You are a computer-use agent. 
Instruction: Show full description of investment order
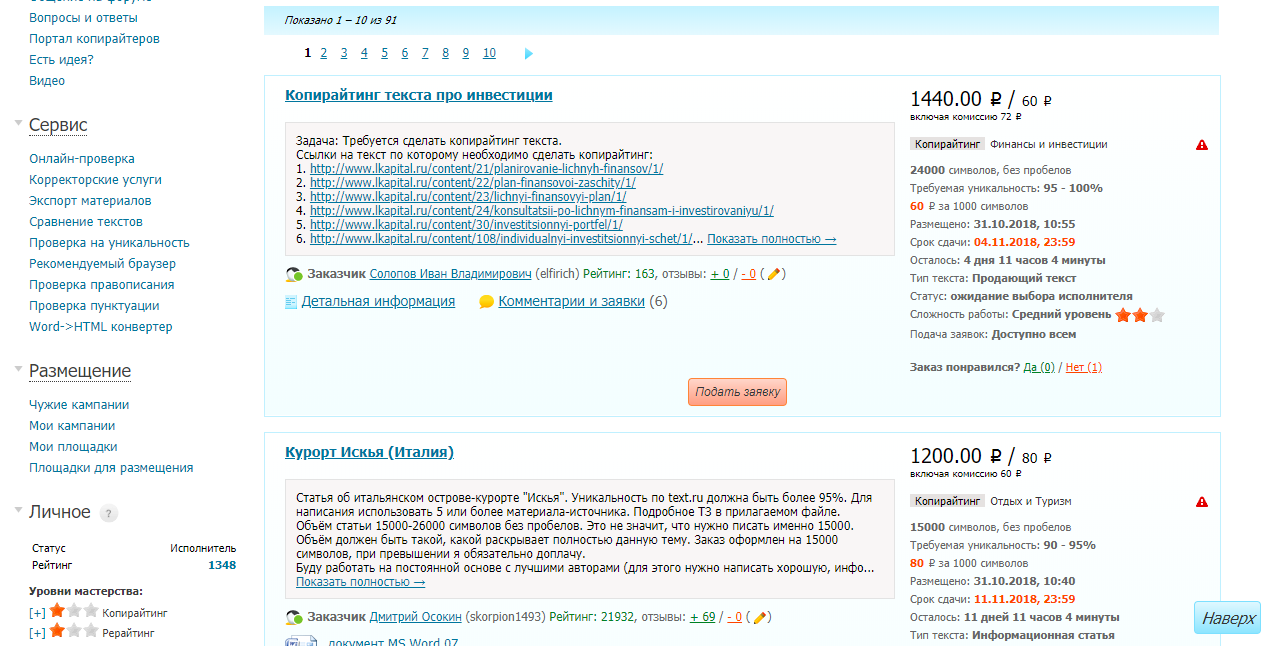tap(771, 239)
